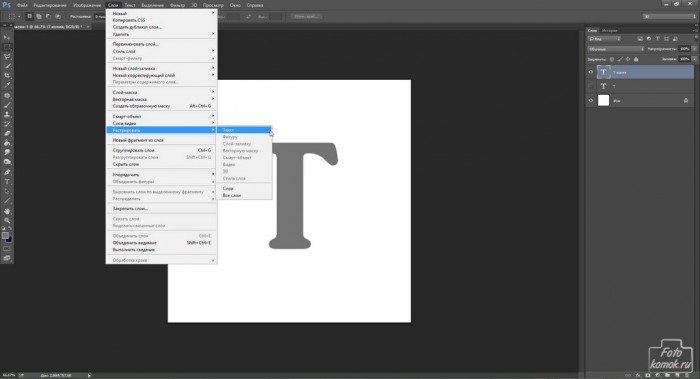Select the Zoom tool
Screen dimensions: 700x379
pos(7,221)
